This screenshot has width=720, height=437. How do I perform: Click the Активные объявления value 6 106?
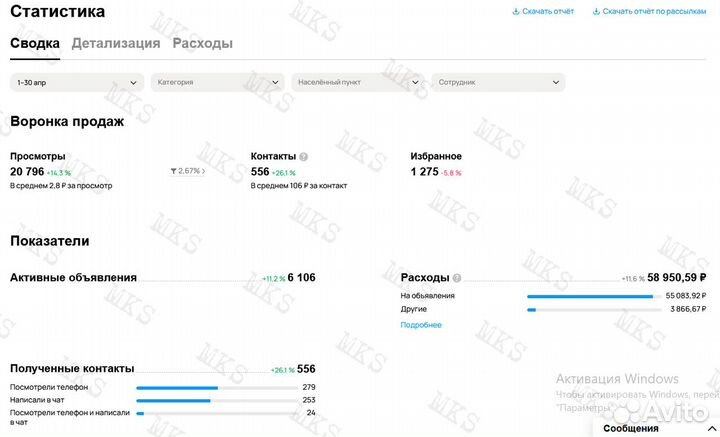[x=301, y=278]
